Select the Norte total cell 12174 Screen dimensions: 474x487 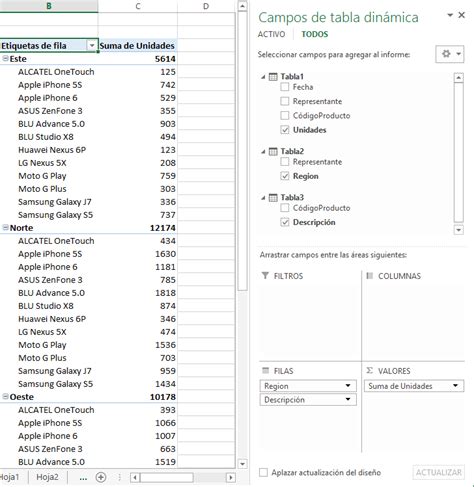138,228
